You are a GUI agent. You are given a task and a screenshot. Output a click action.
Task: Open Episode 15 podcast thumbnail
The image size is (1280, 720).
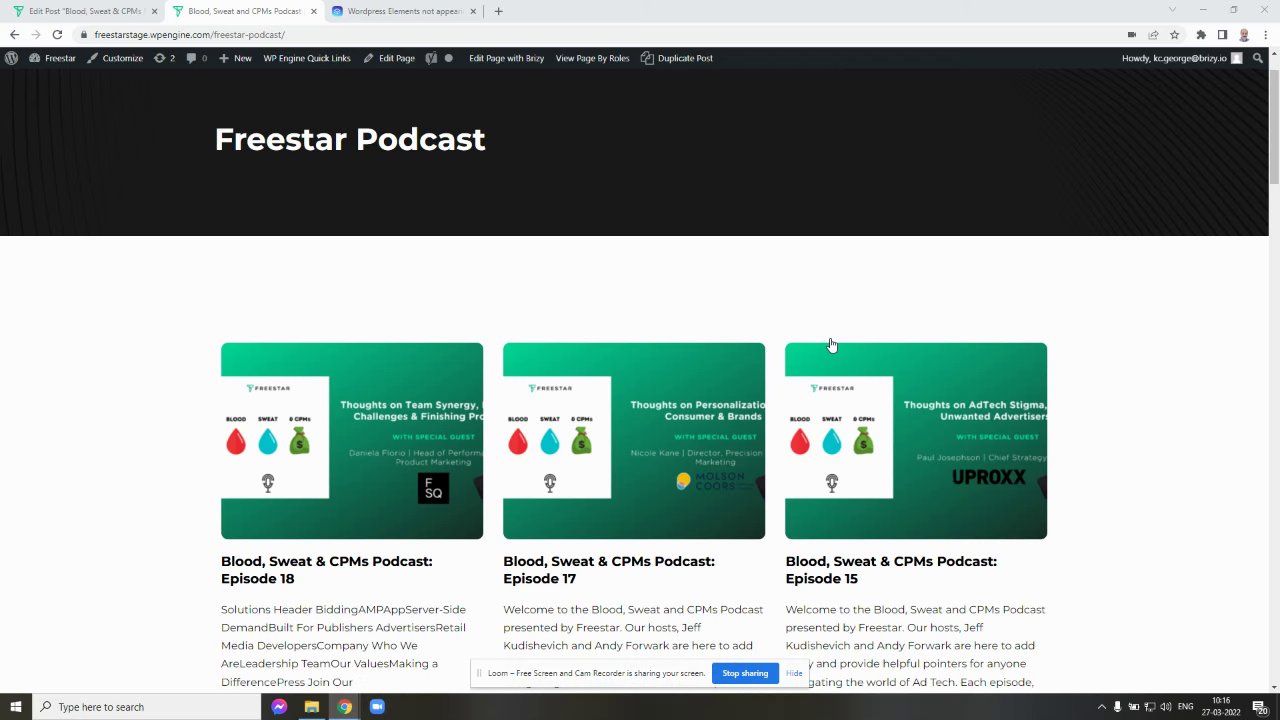pos(916,441)
